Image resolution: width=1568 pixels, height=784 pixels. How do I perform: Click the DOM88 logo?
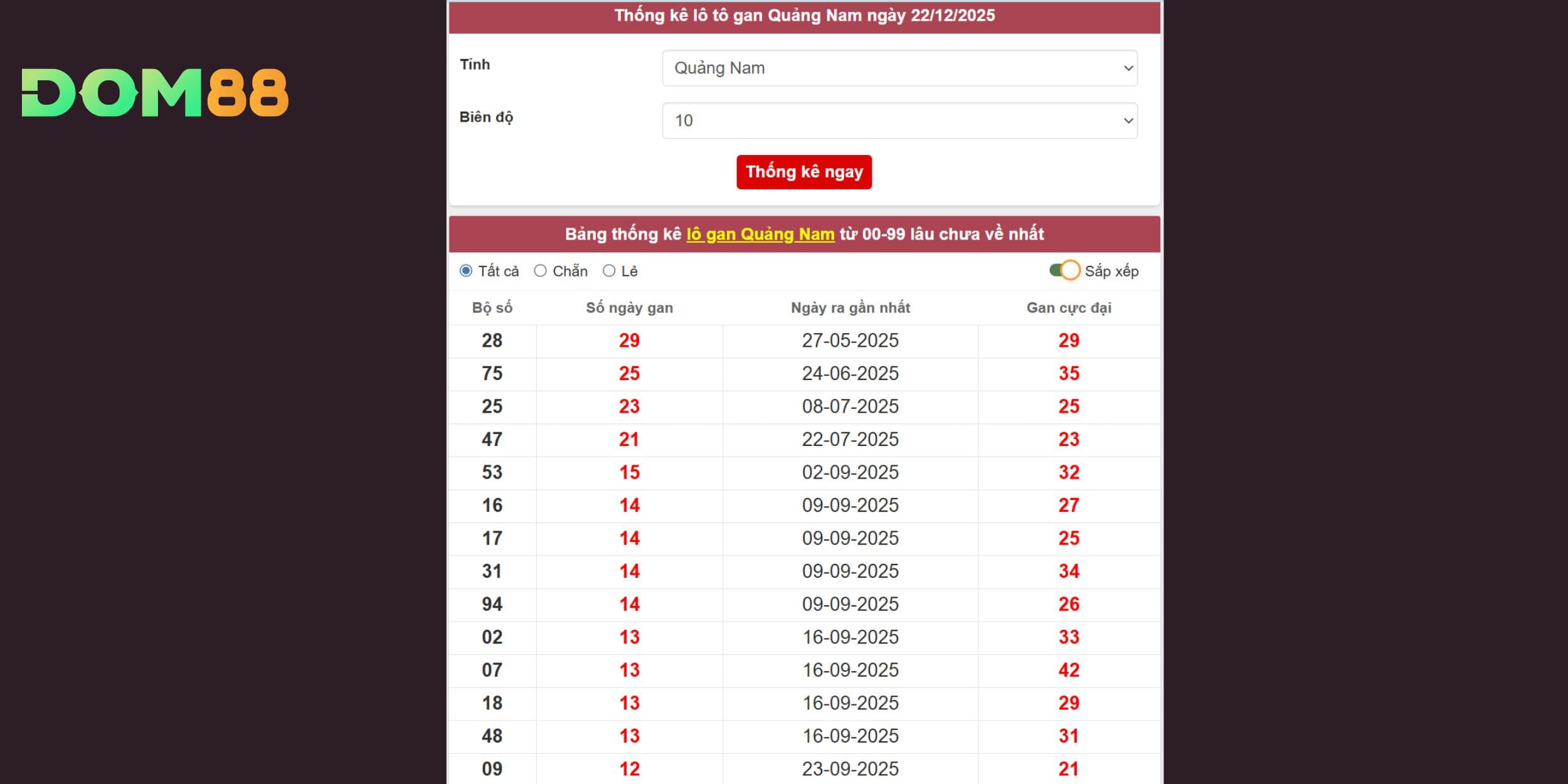155,93
